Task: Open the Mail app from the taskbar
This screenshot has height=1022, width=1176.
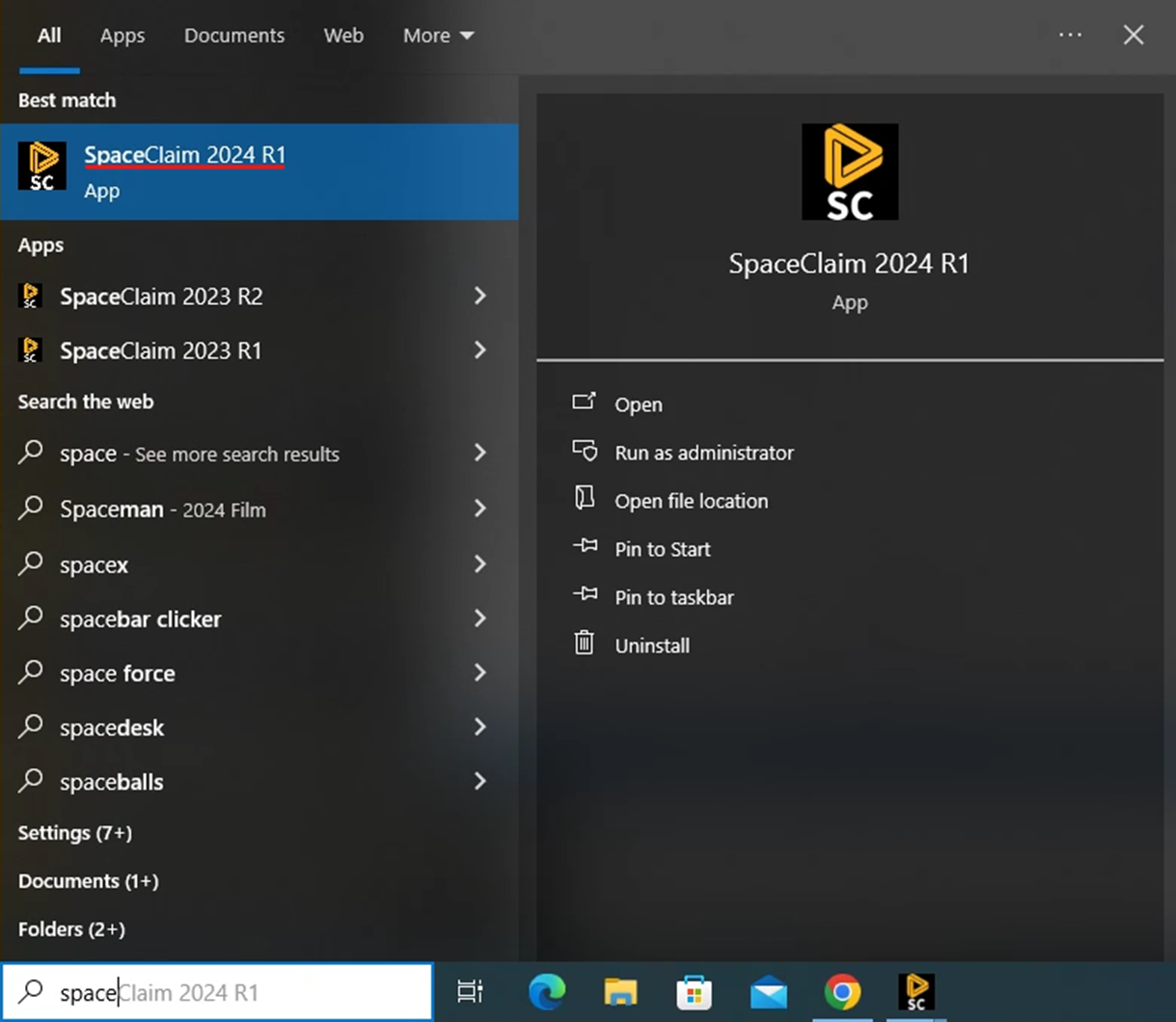Action: pyautogui.click(x=767, y=991)
